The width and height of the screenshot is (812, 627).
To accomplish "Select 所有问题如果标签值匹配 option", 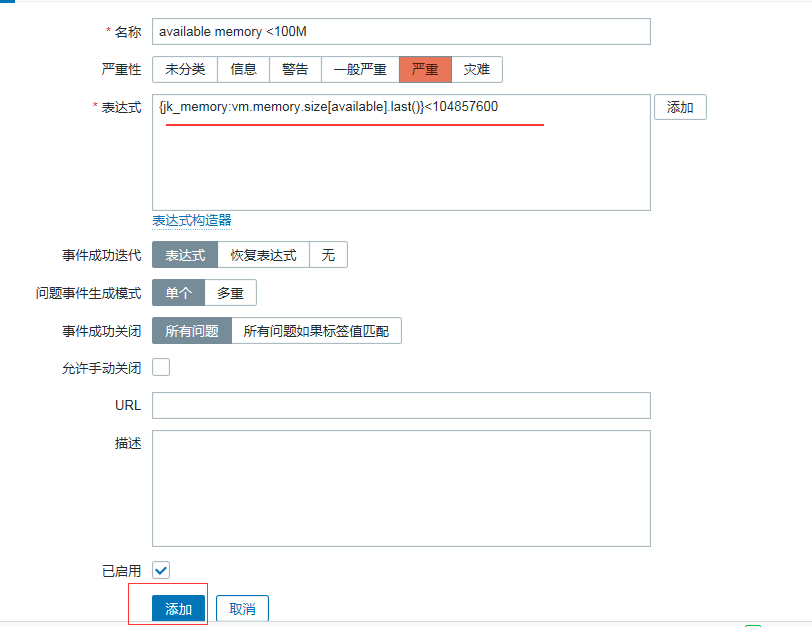I will [316, 331].
